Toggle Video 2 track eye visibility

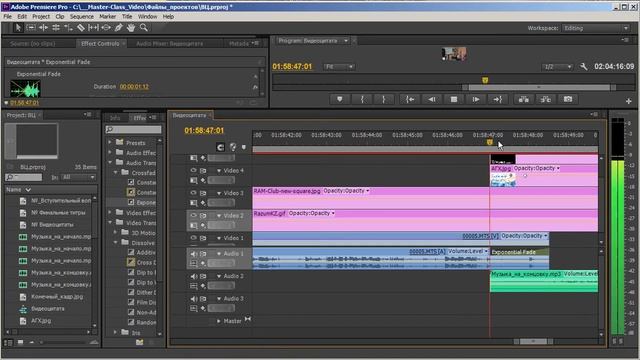point(193,215)
